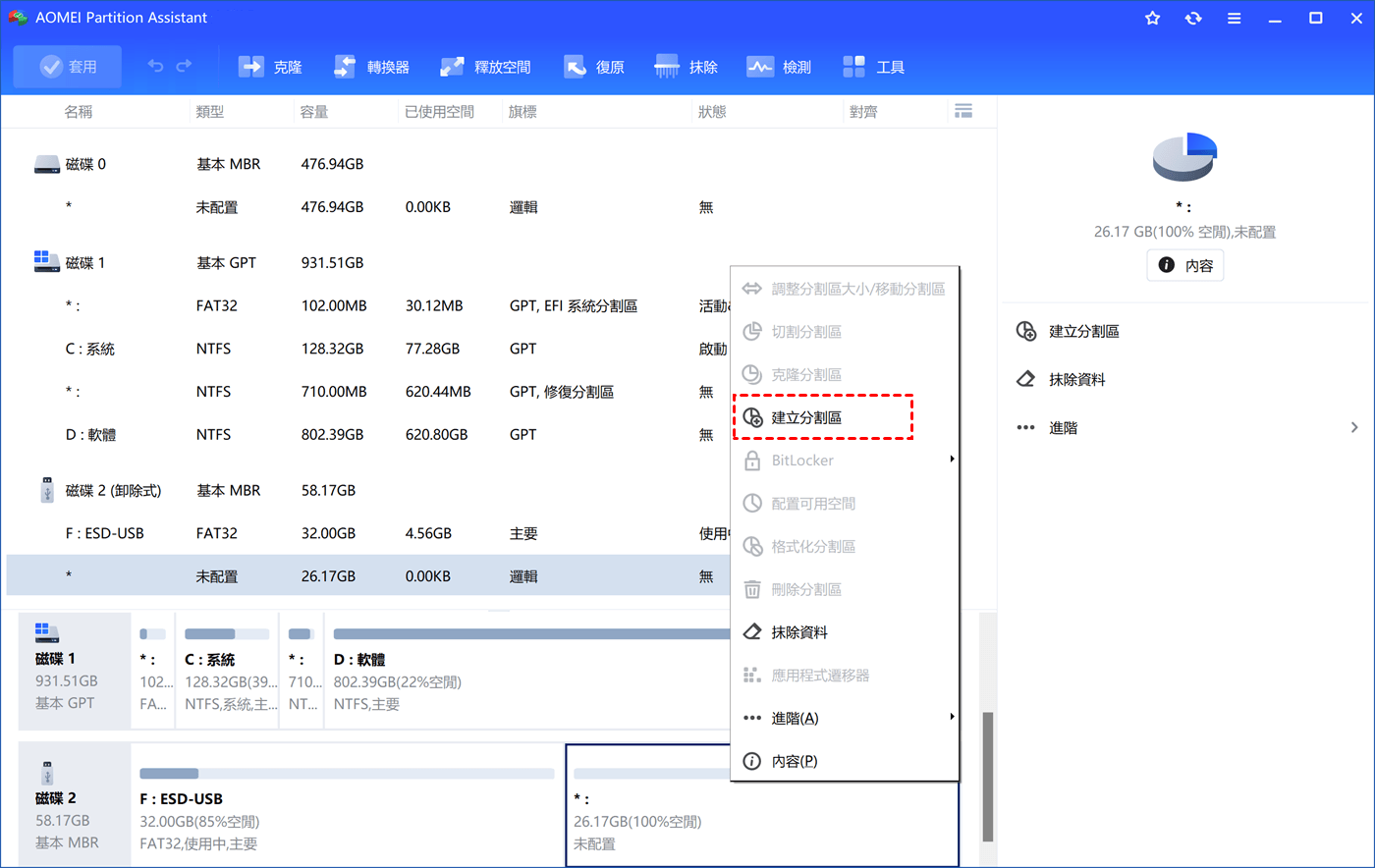Click the star favorite icon in title bar

point(1153,18)
